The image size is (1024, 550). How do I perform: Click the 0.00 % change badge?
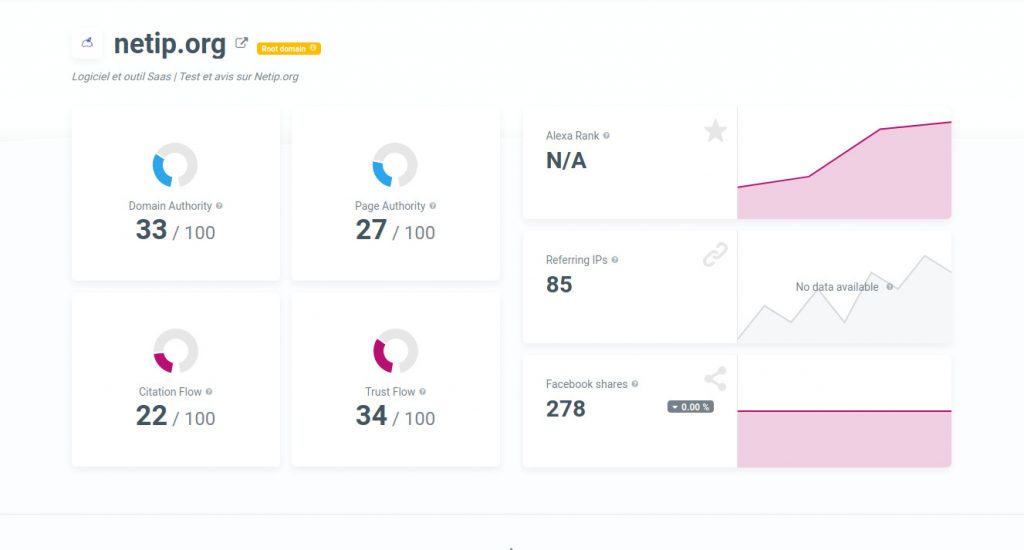pos(690,407)
